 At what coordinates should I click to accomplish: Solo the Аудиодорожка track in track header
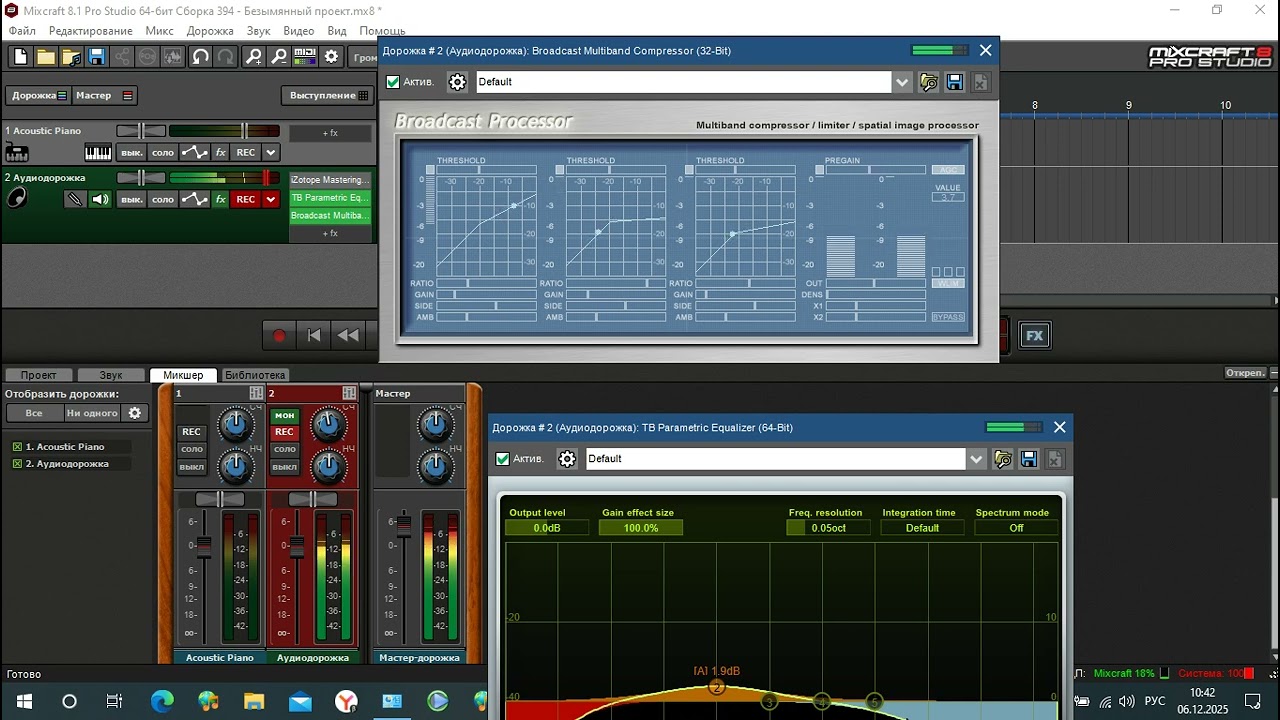click(x=163, y=200)
